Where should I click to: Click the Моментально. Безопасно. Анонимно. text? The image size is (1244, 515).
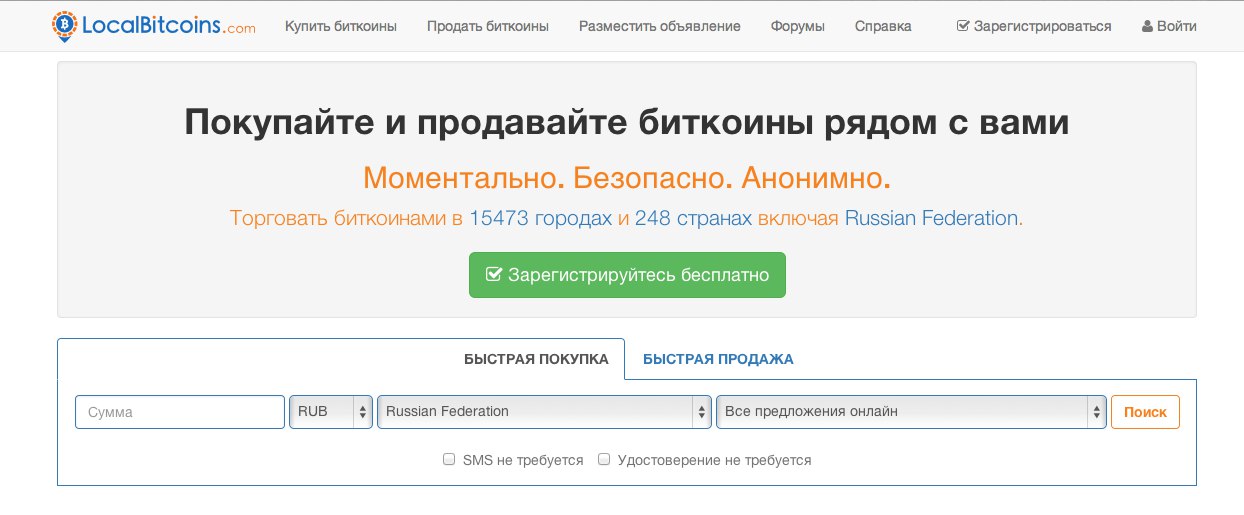click(x=627, y=178)
